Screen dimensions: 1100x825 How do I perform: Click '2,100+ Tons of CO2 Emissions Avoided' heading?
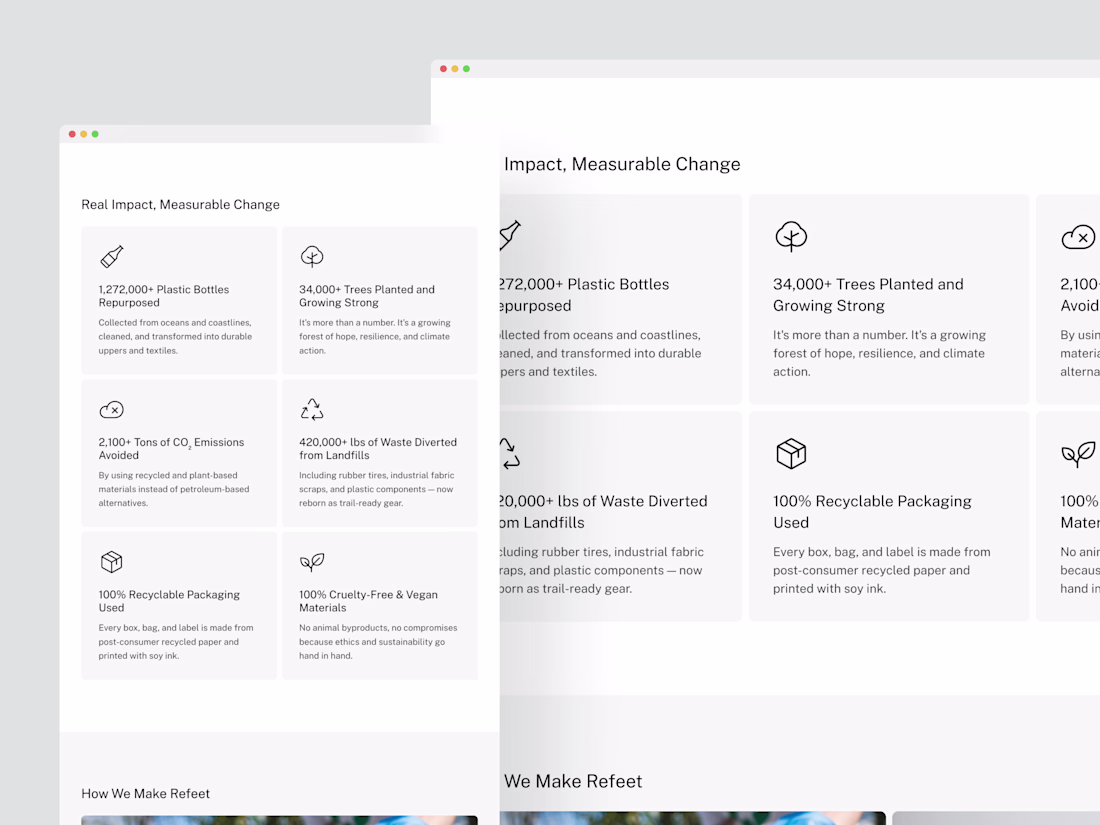point(171,448)
